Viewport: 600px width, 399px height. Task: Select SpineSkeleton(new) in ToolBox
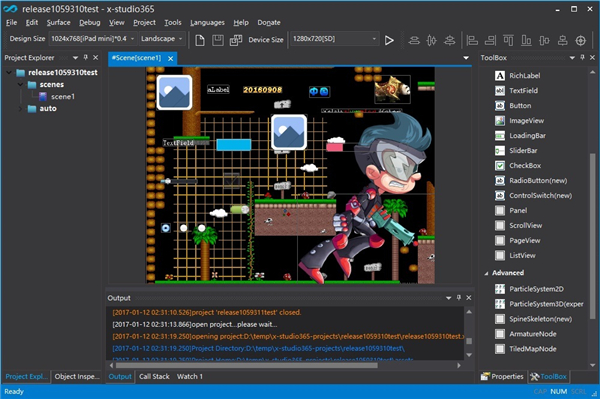(x=533, y=319)
